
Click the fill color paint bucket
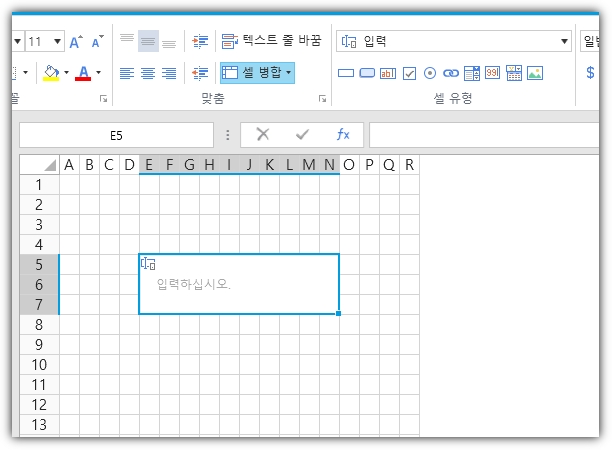(52, 73)
